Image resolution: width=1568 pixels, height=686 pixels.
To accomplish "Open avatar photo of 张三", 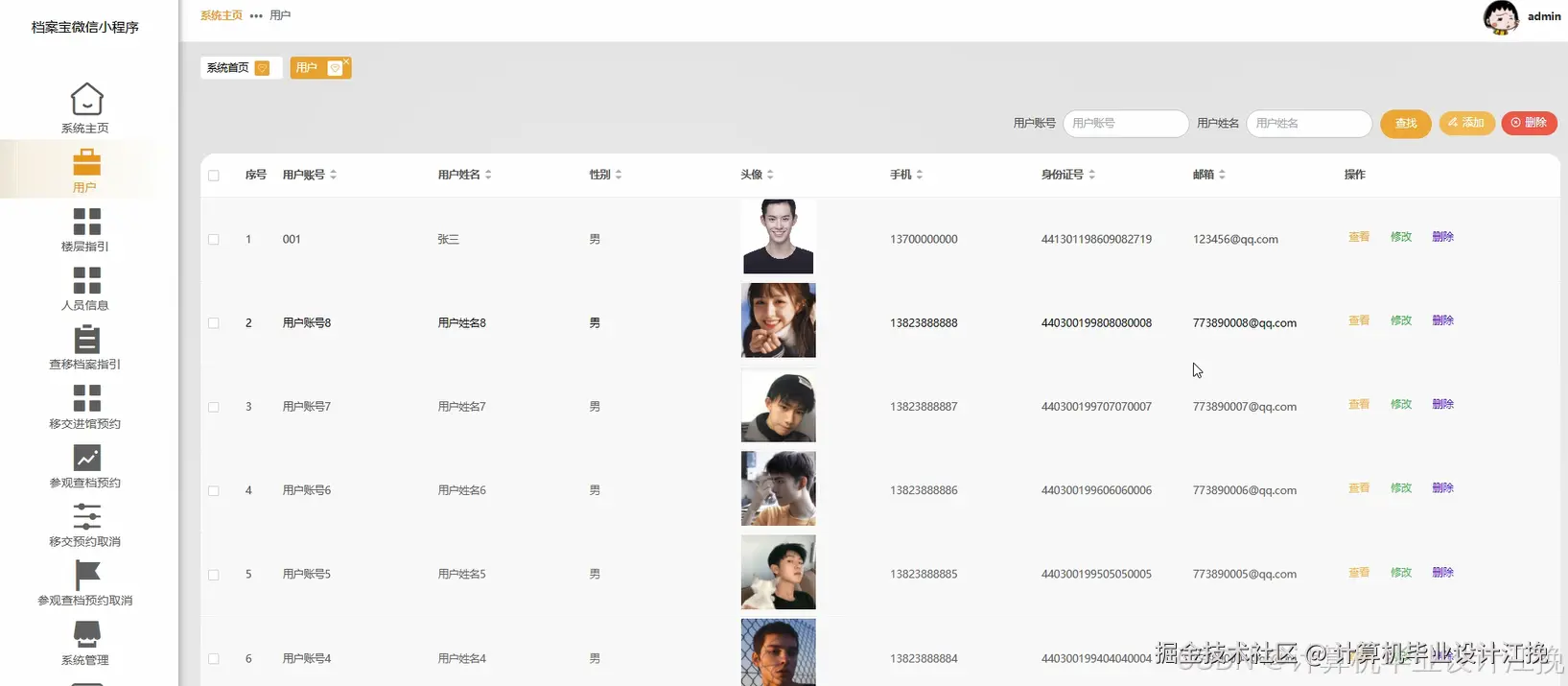I will tap(779, 237).
